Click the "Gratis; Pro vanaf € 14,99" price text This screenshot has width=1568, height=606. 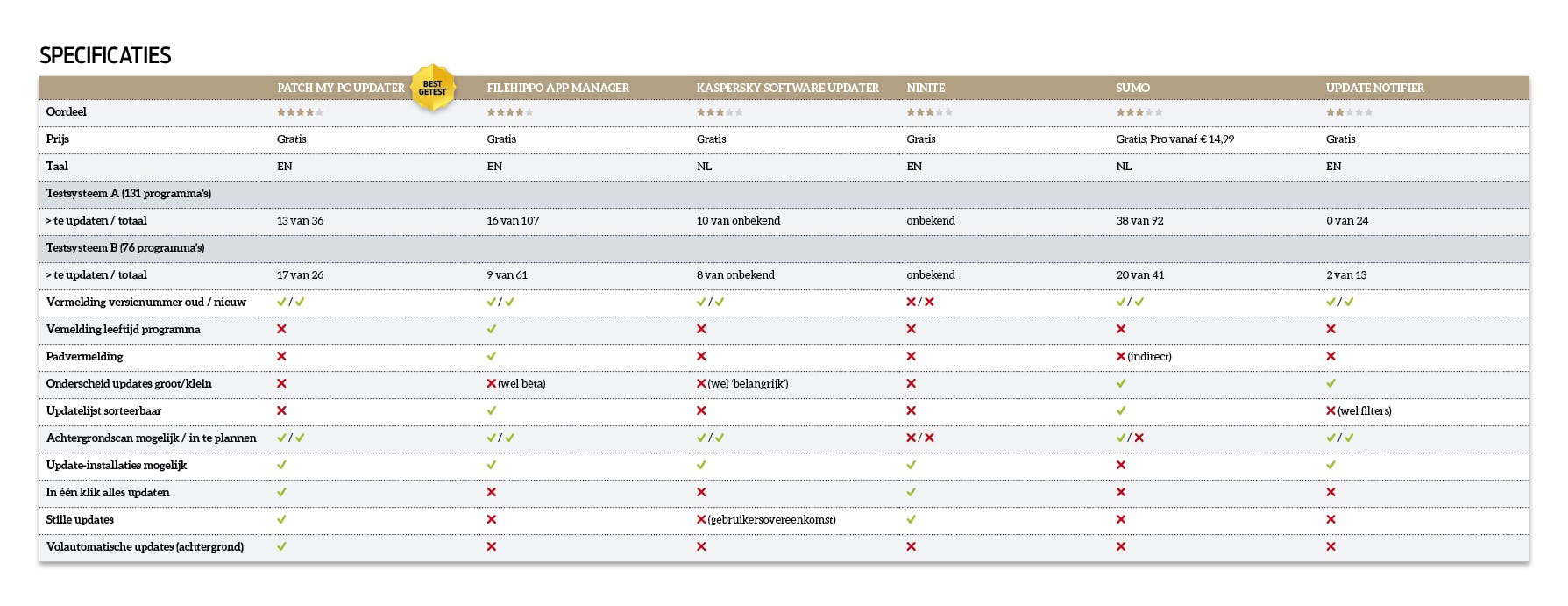click(x=1174, y=139)
